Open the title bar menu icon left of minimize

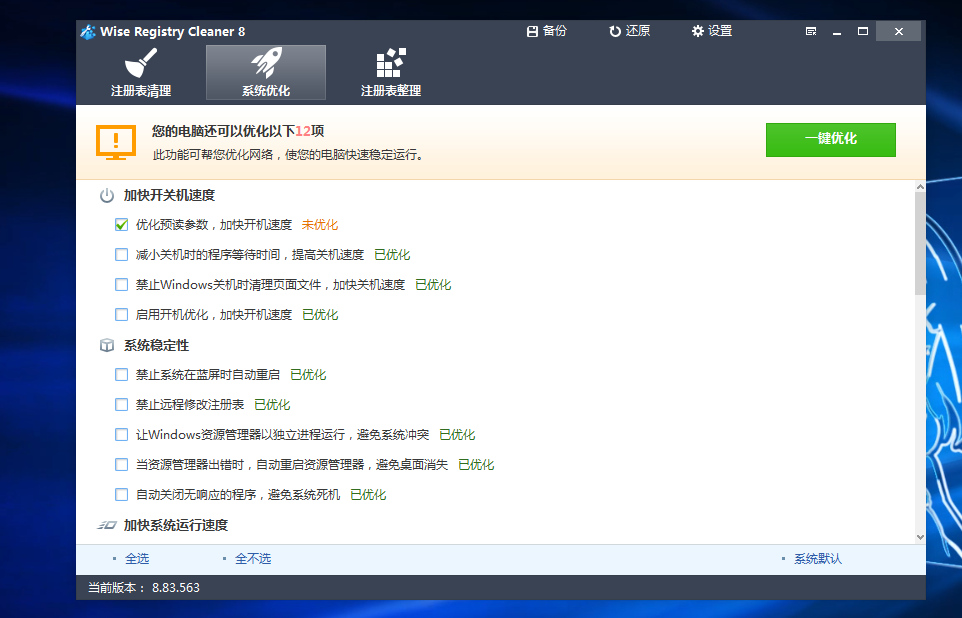pyautogui.click(x=811, y=31)
